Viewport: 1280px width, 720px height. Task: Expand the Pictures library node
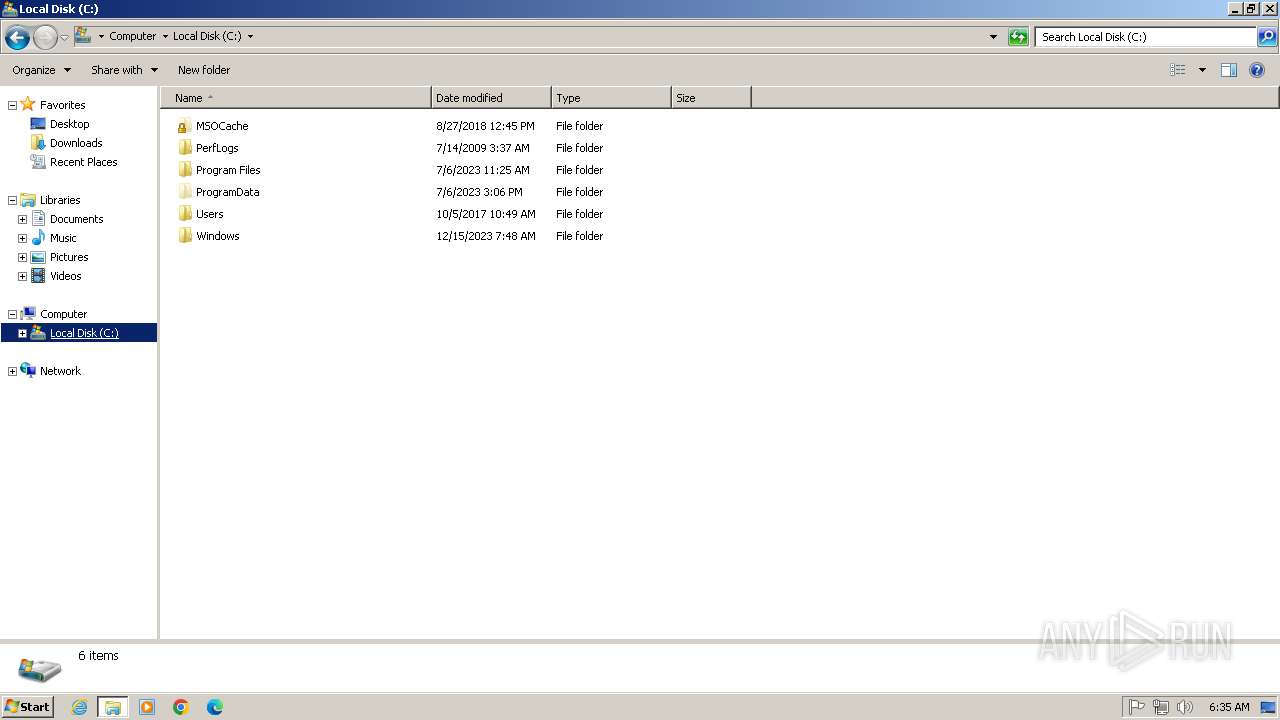[22, 257]
